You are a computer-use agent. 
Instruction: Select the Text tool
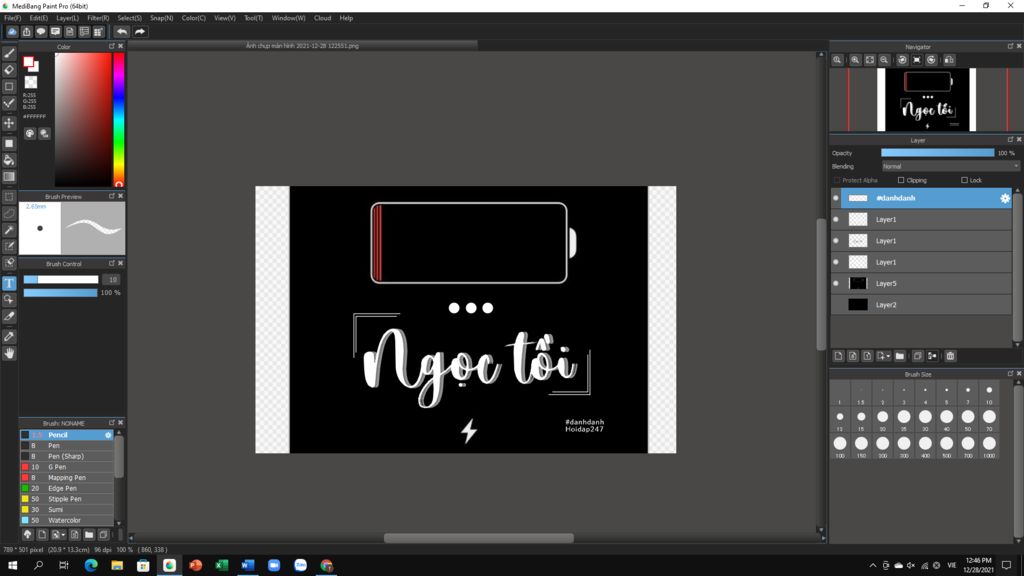(x=9, y=283)
